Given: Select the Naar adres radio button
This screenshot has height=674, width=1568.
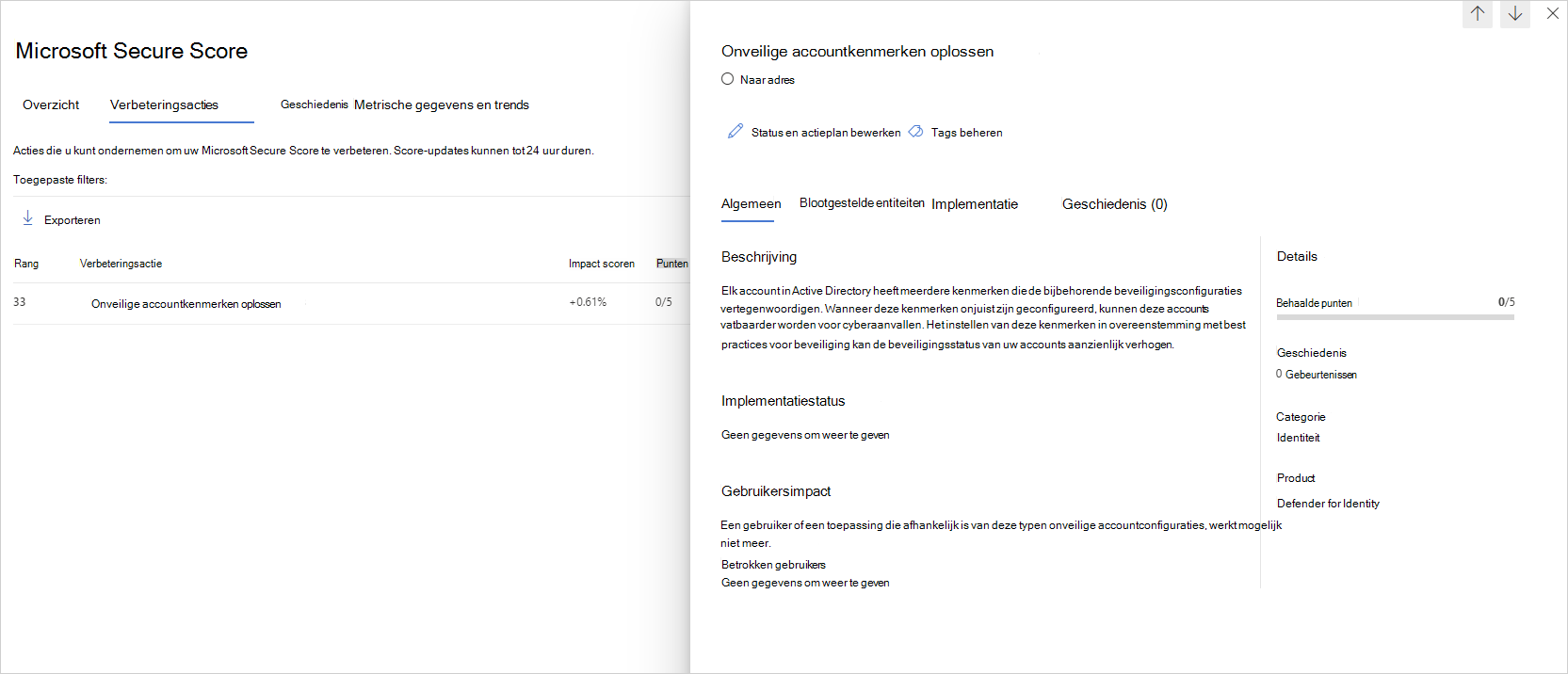Looking at the screenshot, I should click(x=727, y=79).
